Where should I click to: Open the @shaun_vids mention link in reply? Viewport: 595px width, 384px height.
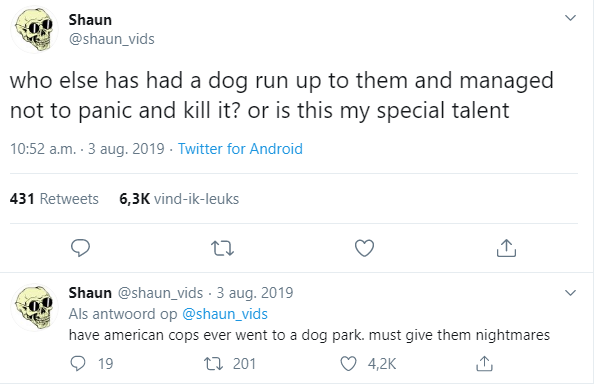pyautogui.click(x=225, y=314)
